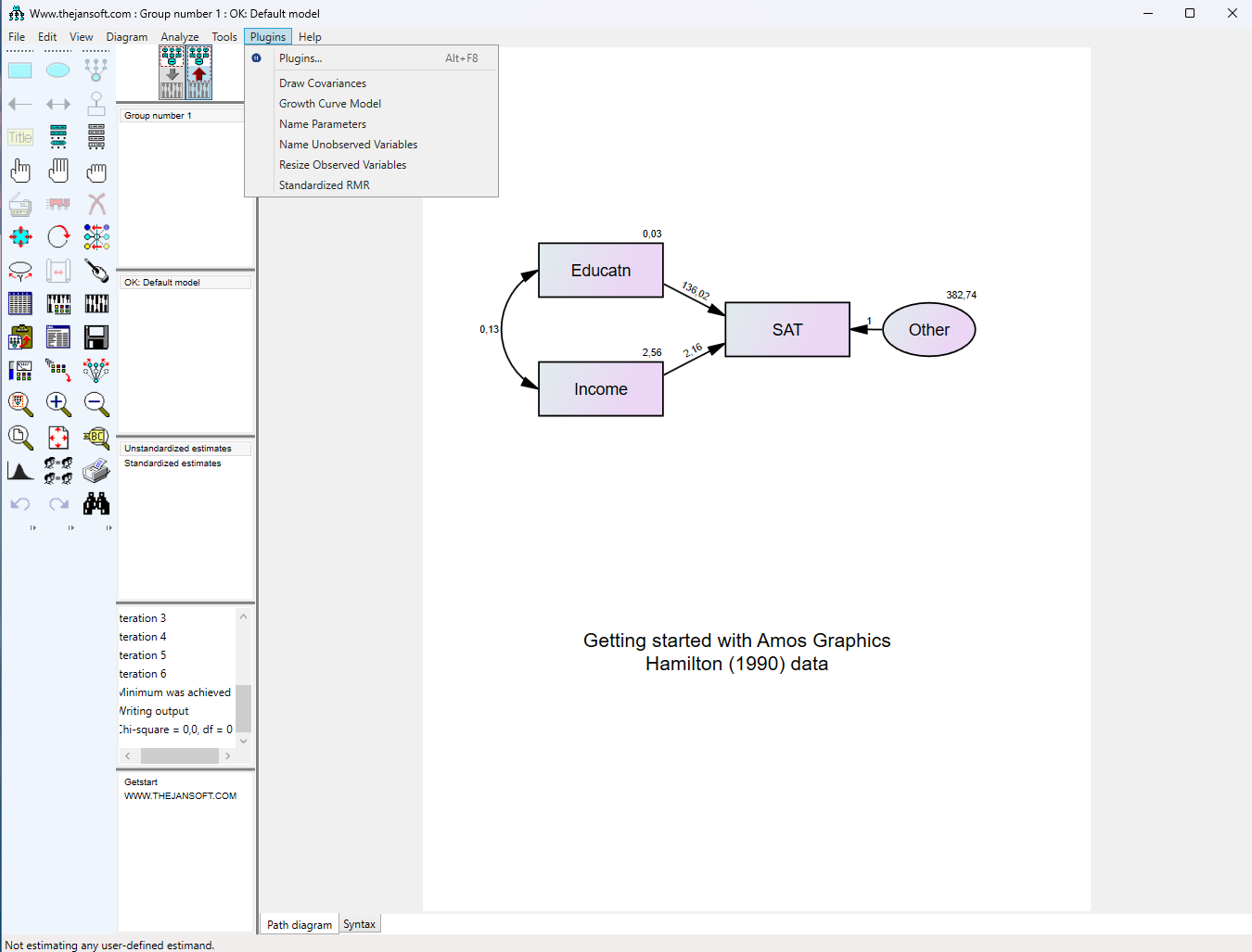Save the path diagram with floppy icon
This screenshot has height=952, width=1252.
[96, 337]
